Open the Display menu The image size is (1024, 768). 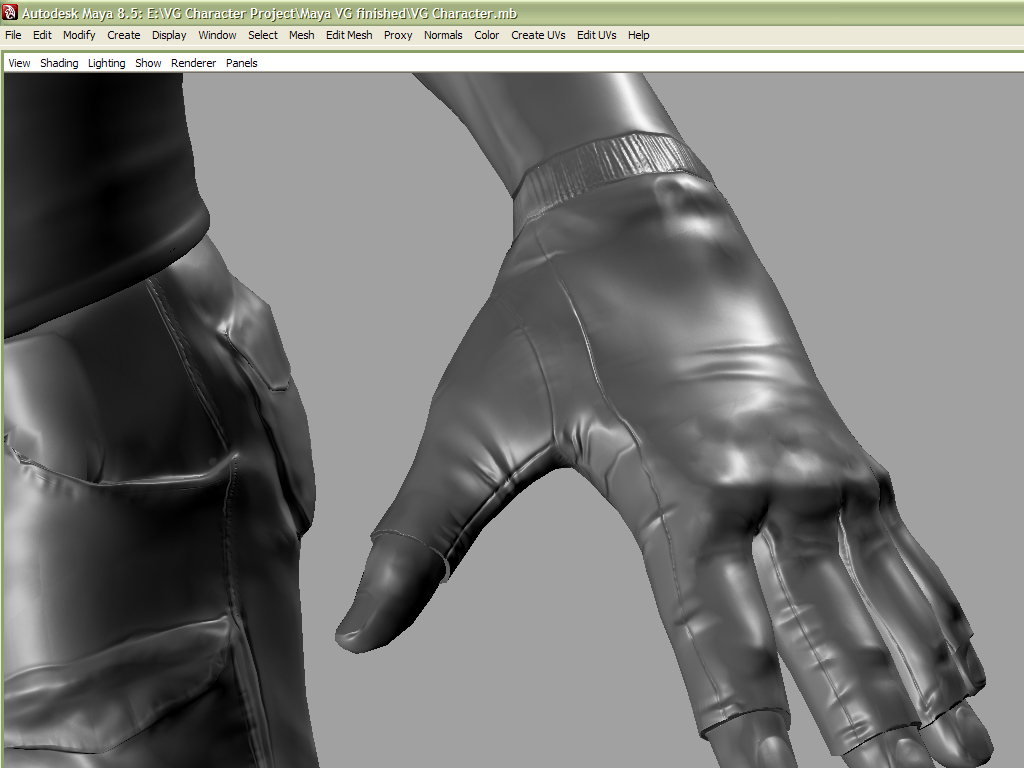[169, 35]
